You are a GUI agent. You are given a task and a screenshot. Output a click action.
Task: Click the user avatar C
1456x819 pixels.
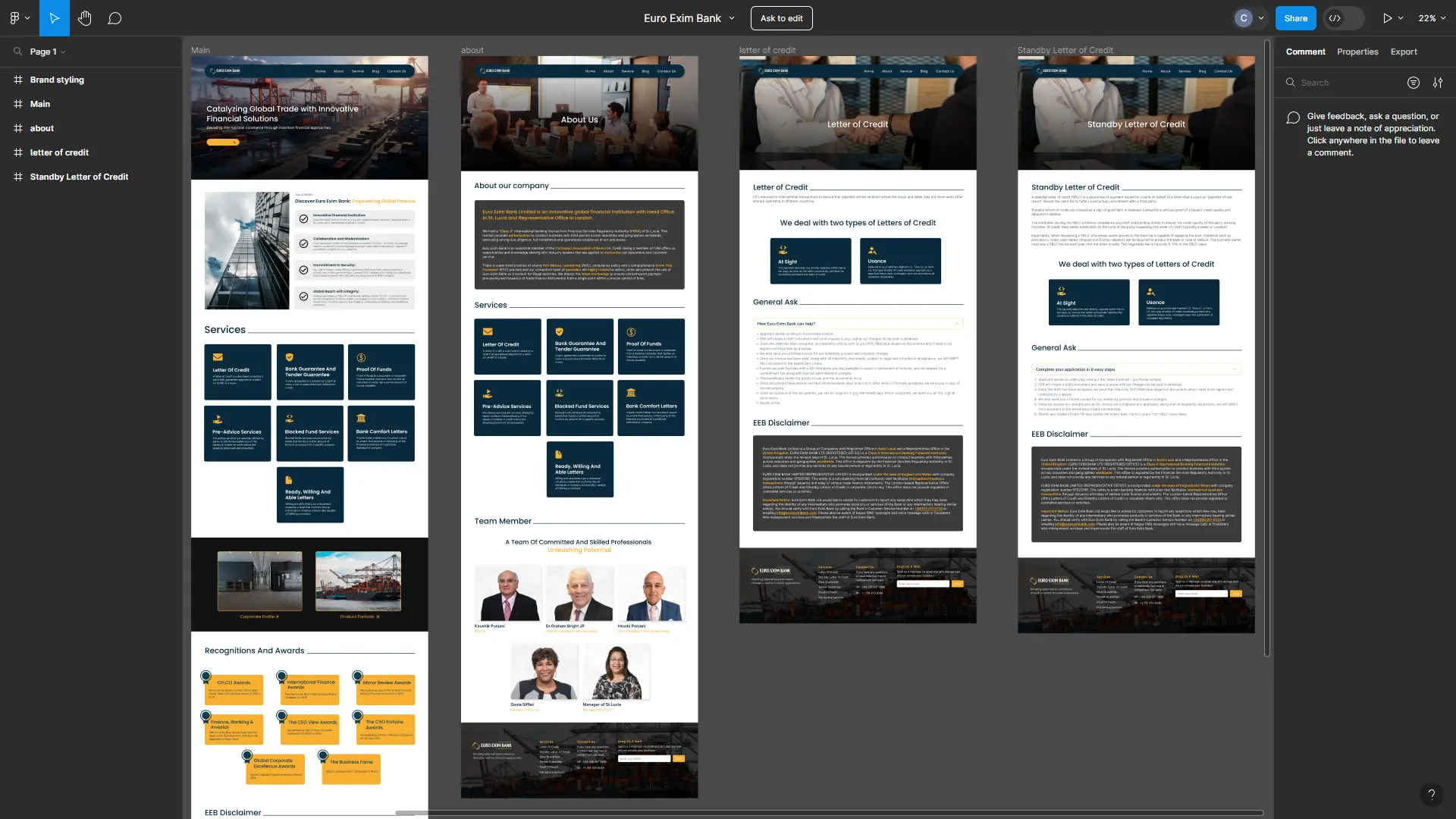click(x=1243, y=18)
